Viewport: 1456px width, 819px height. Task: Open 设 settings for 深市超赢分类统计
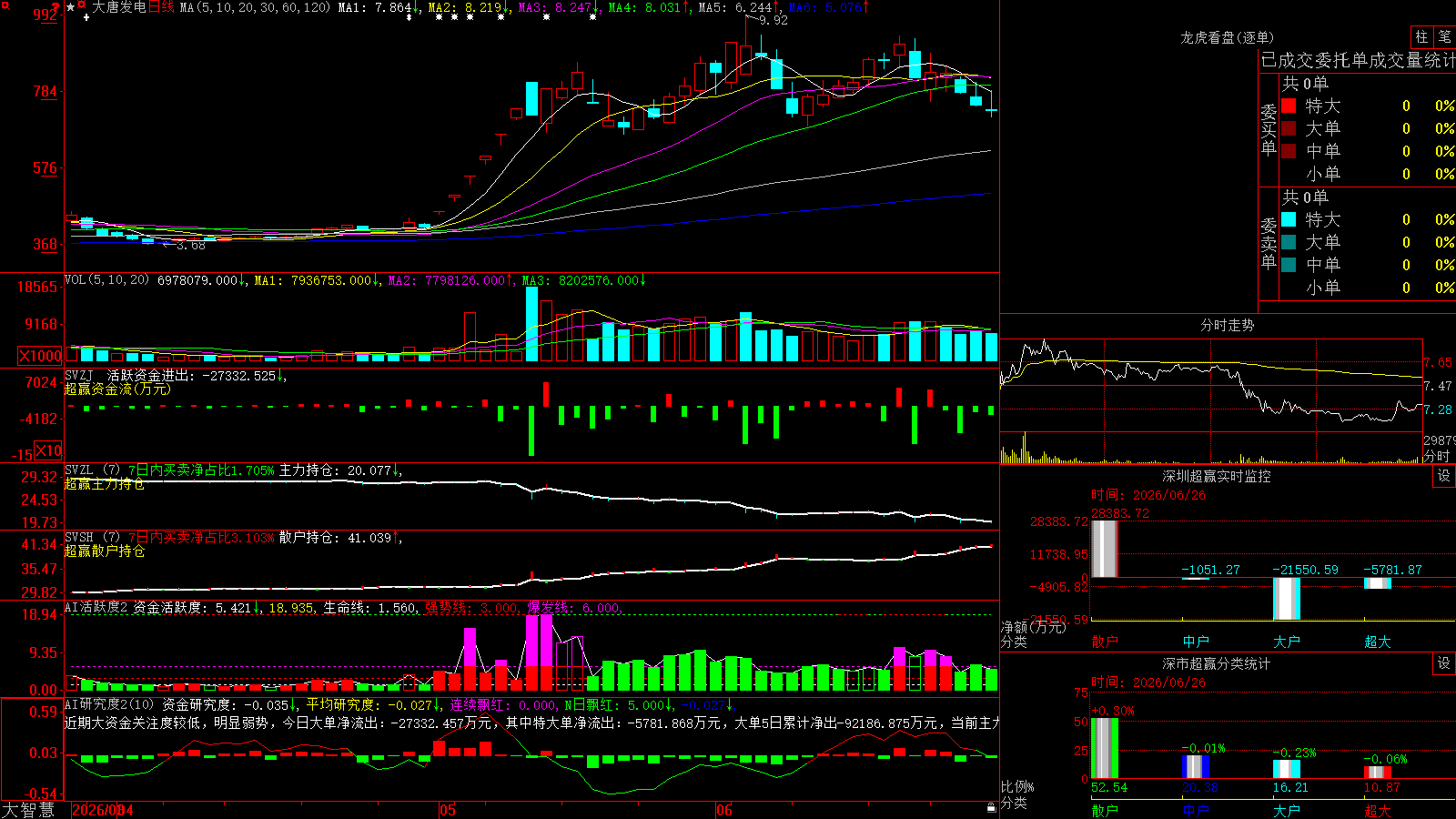coord(1444,663)
